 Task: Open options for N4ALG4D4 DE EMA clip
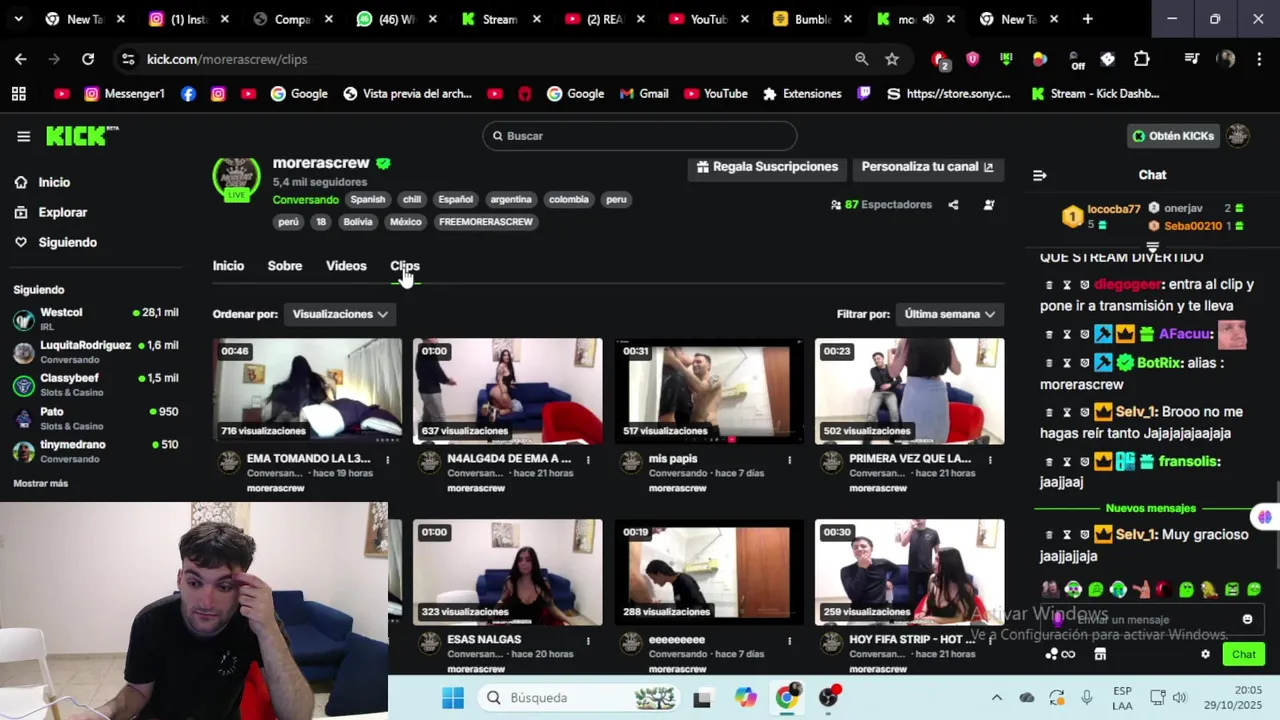coord(588,460)
